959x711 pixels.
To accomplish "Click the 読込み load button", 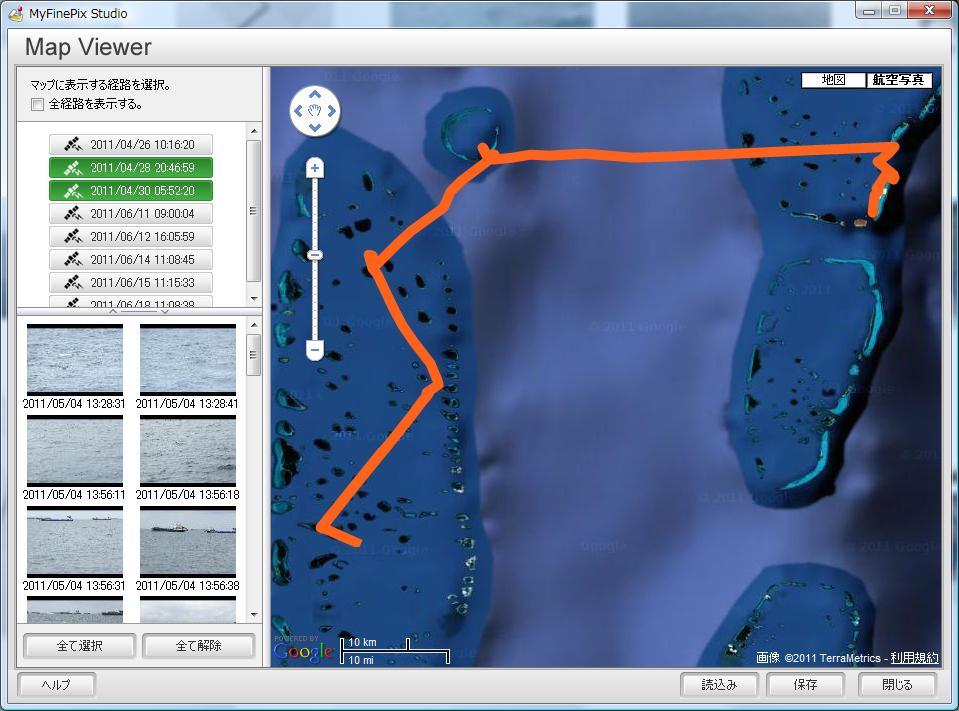I will (x=719, y=685).
